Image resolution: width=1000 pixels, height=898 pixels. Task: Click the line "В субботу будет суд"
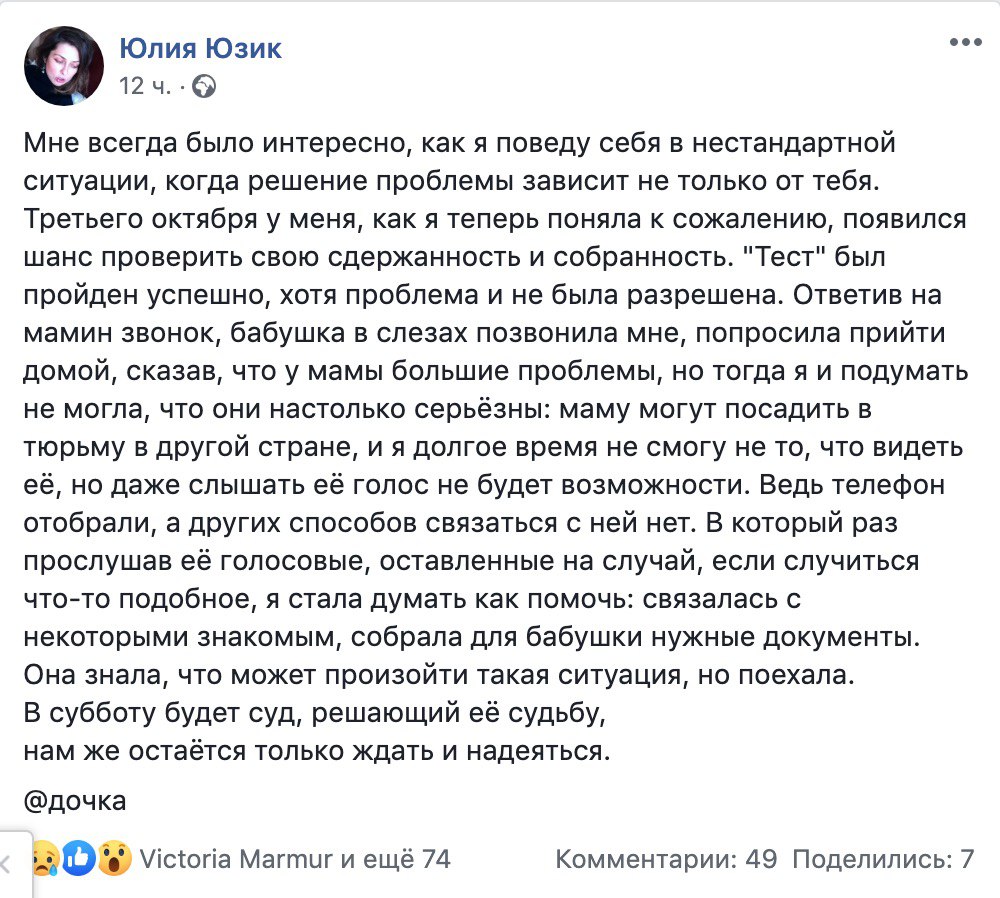[x=314, y=714]
